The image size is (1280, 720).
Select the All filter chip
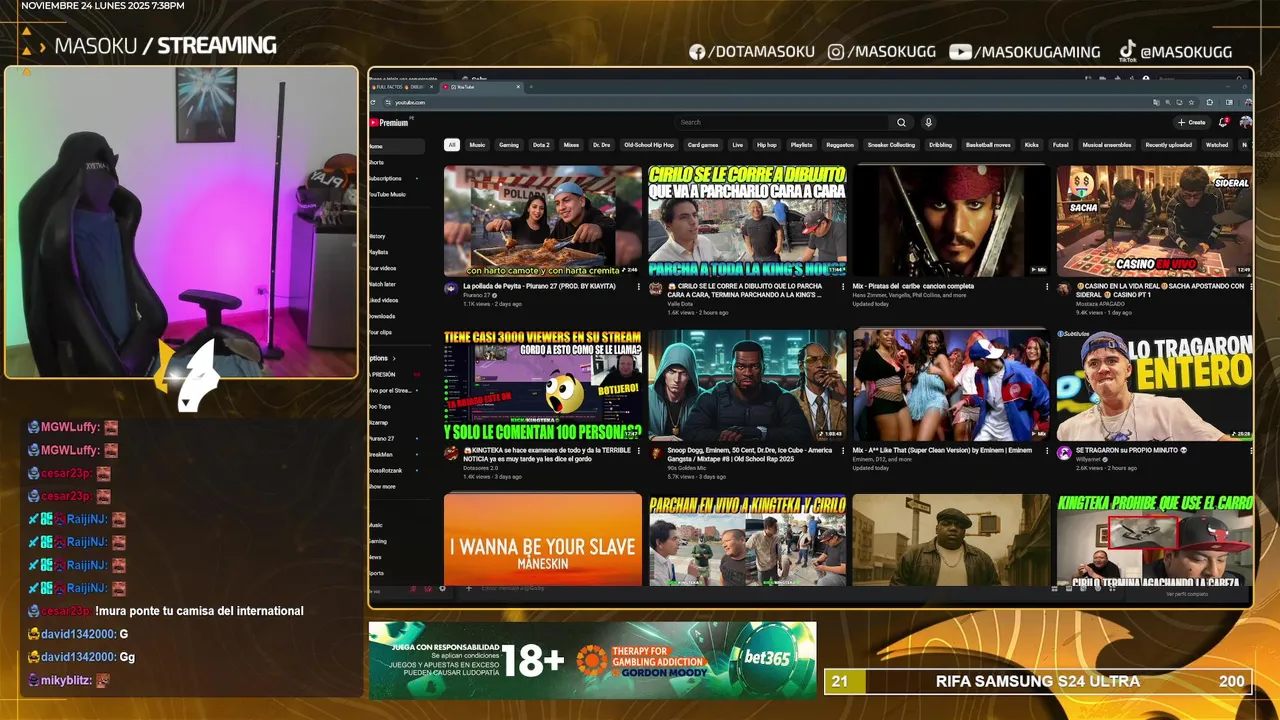452,145
